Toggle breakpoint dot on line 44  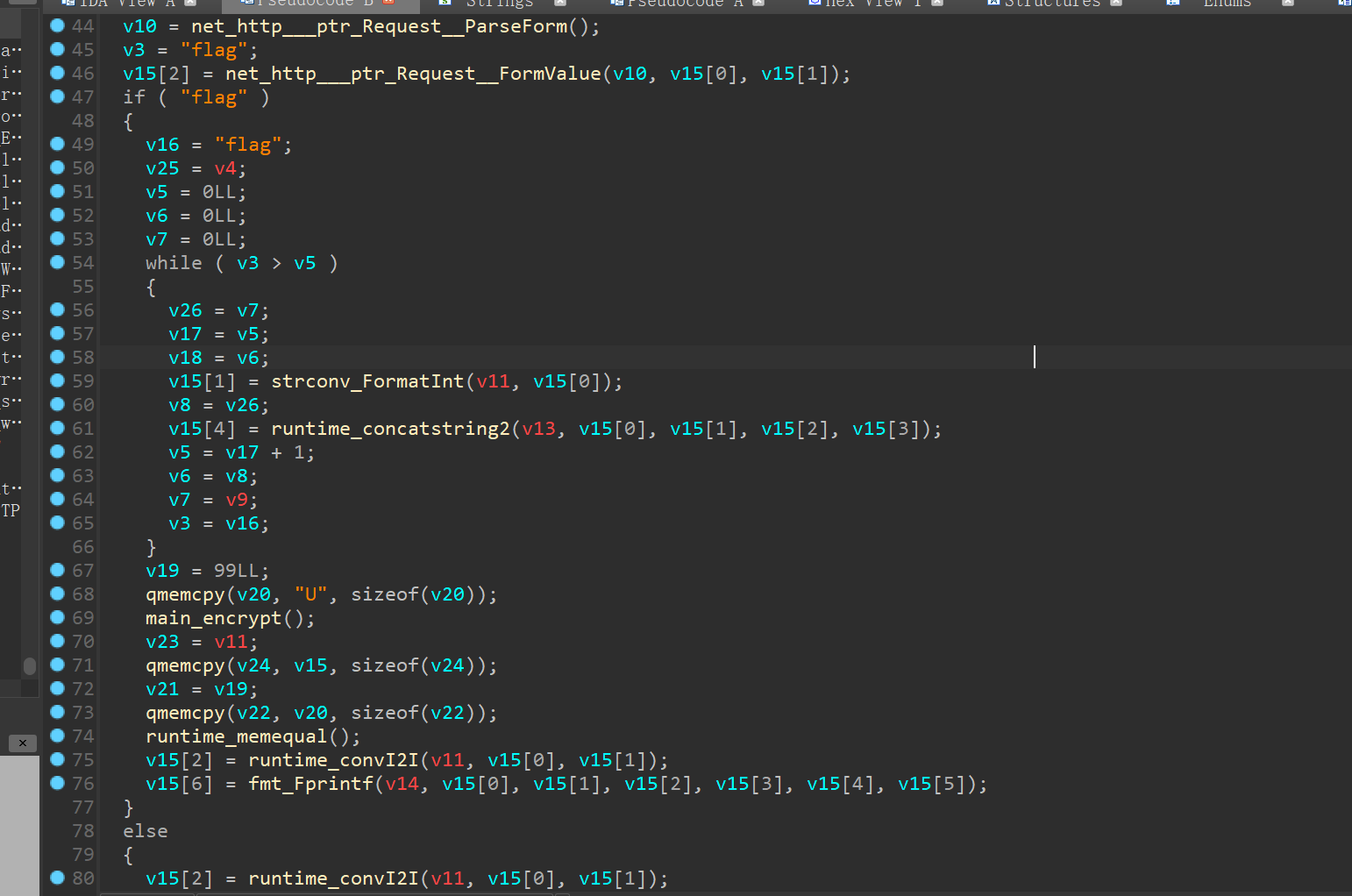click(58, 25)
